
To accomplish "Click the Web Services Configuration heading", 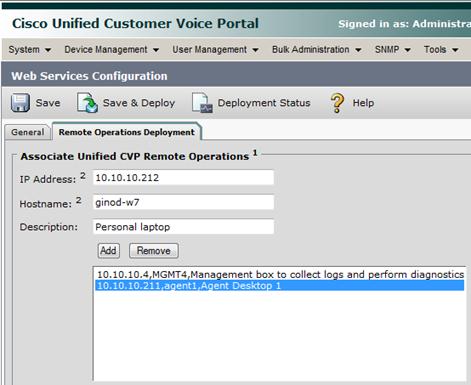I will pos(89,76).
